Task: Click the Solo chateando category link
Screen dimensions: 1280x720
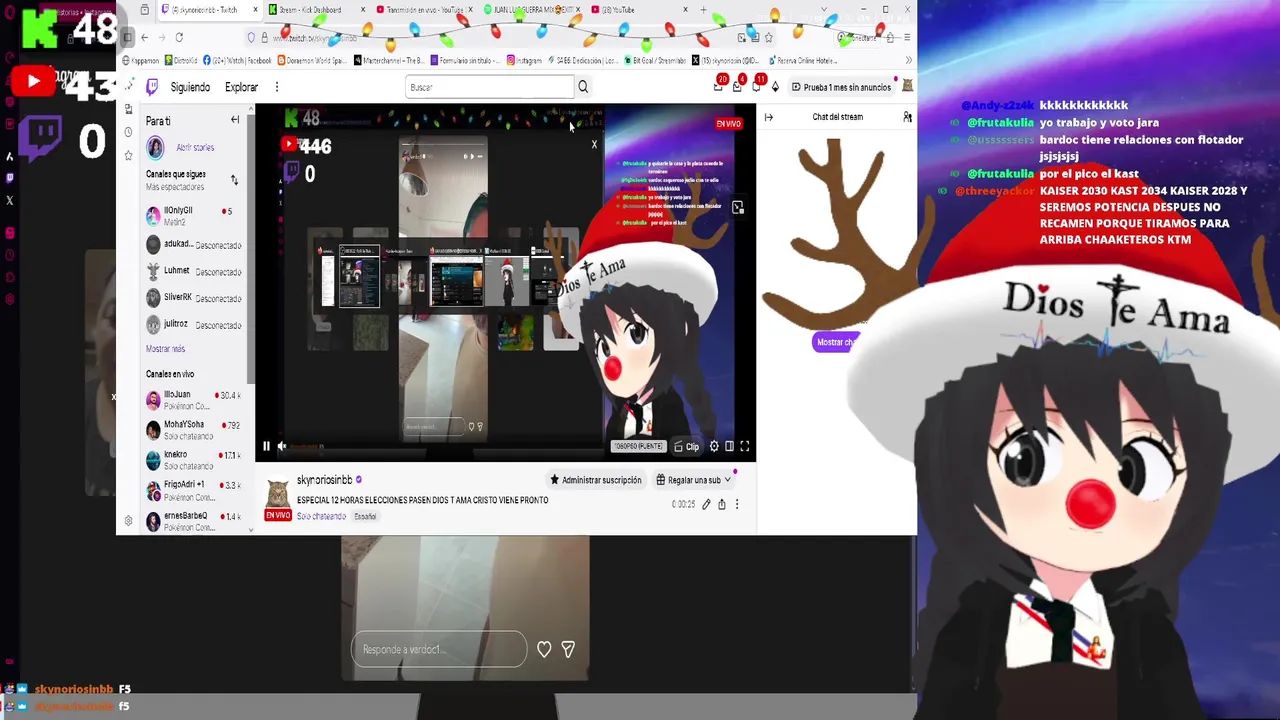Action: pyautogui.click(x=321, y=516)
